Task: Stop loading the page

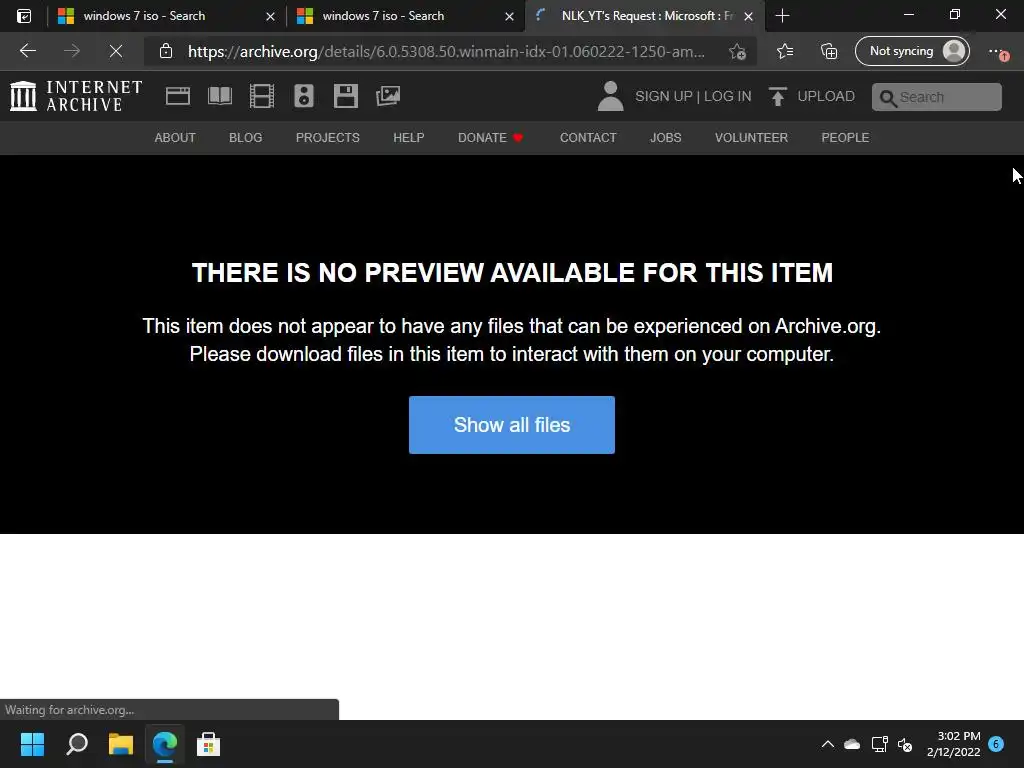Action: pyautogui.click(x=116, y=51)
